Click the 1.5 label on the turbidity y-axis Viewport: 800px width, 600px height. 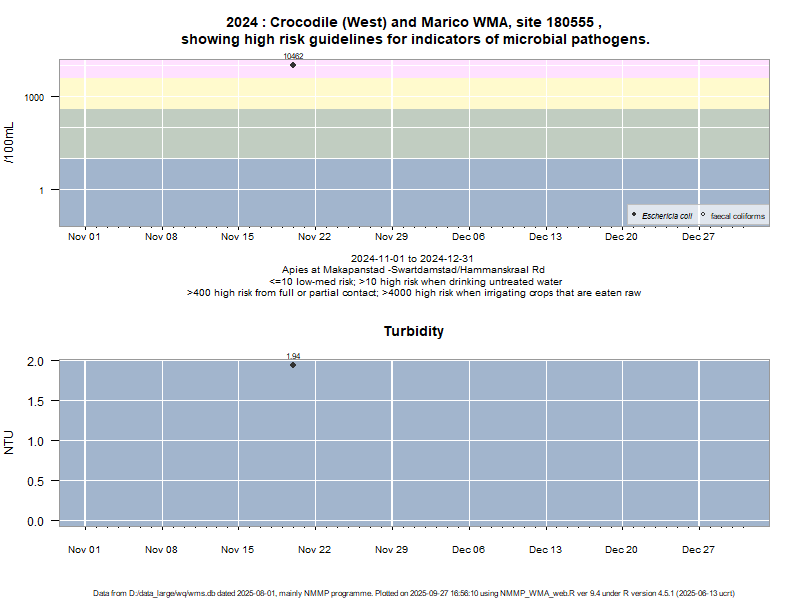(36, 401)
